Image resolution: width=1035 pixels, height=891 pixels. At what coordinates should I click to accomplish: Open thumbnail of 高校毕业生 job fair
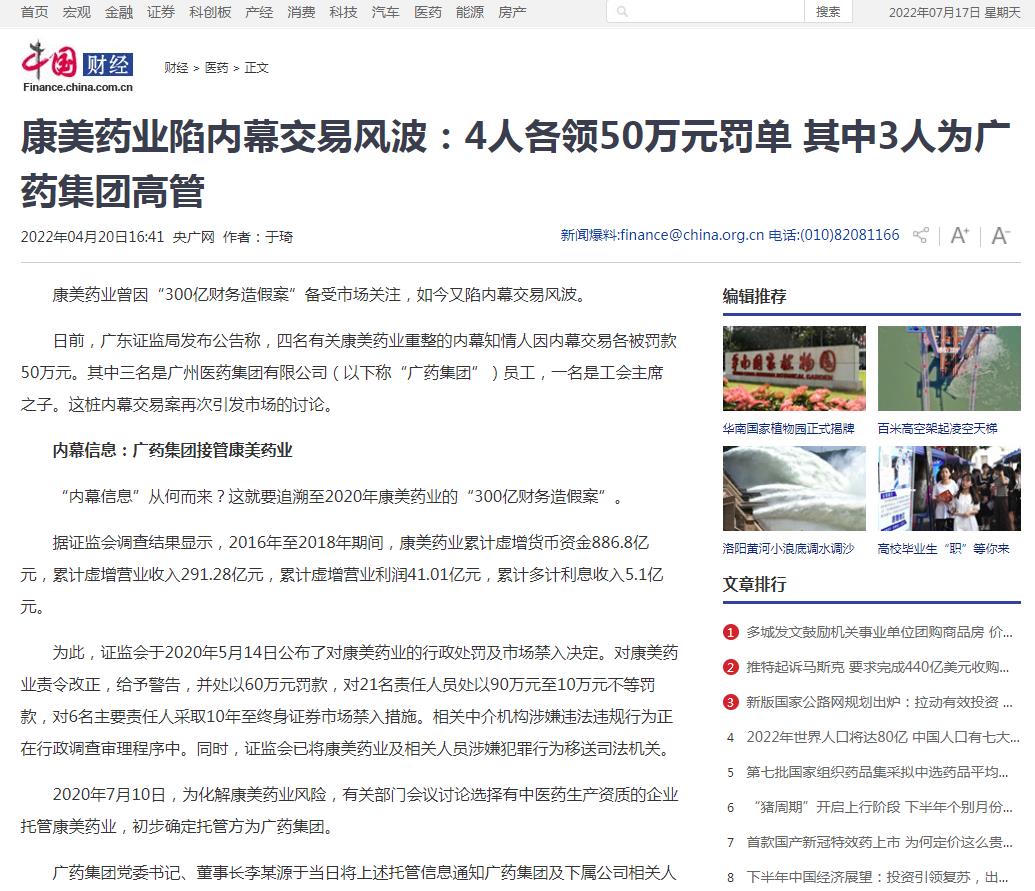(949, 488)
